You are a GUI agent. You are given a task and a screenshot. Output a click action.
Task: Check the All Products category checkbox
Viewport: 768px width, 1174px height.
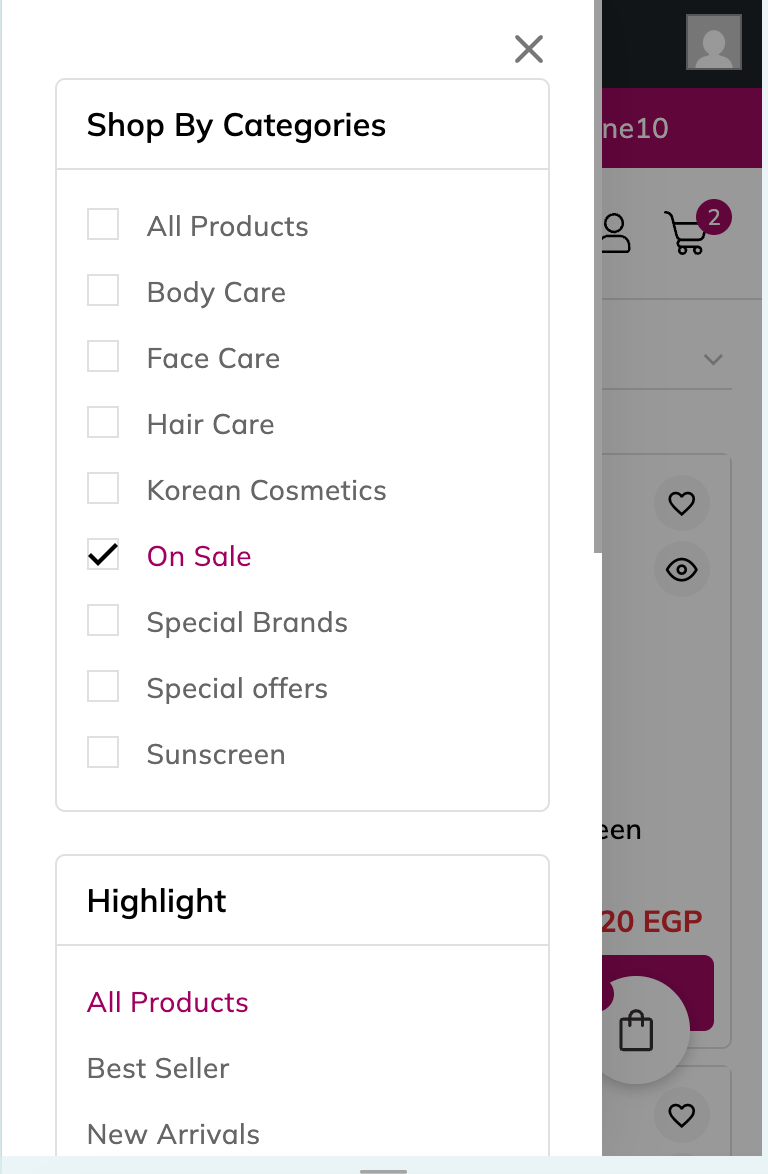pos(103,225)
